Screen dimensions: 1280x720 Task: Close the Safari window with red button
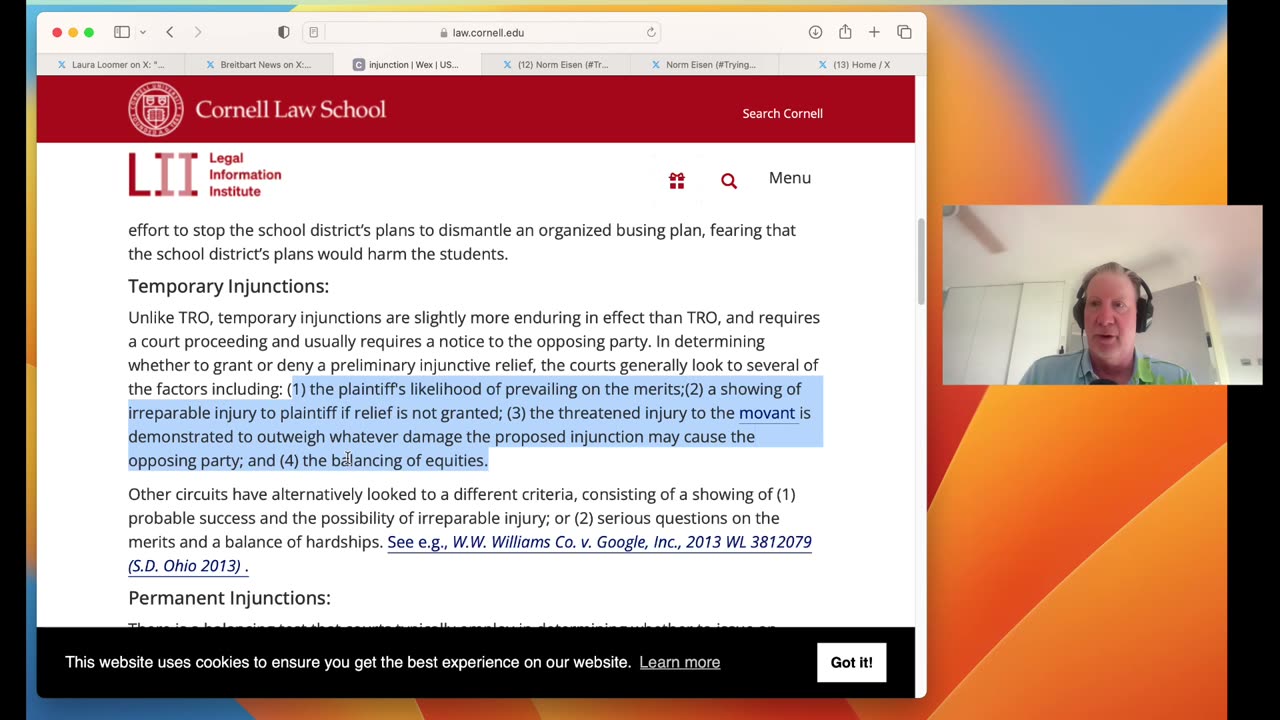point(57,33)
